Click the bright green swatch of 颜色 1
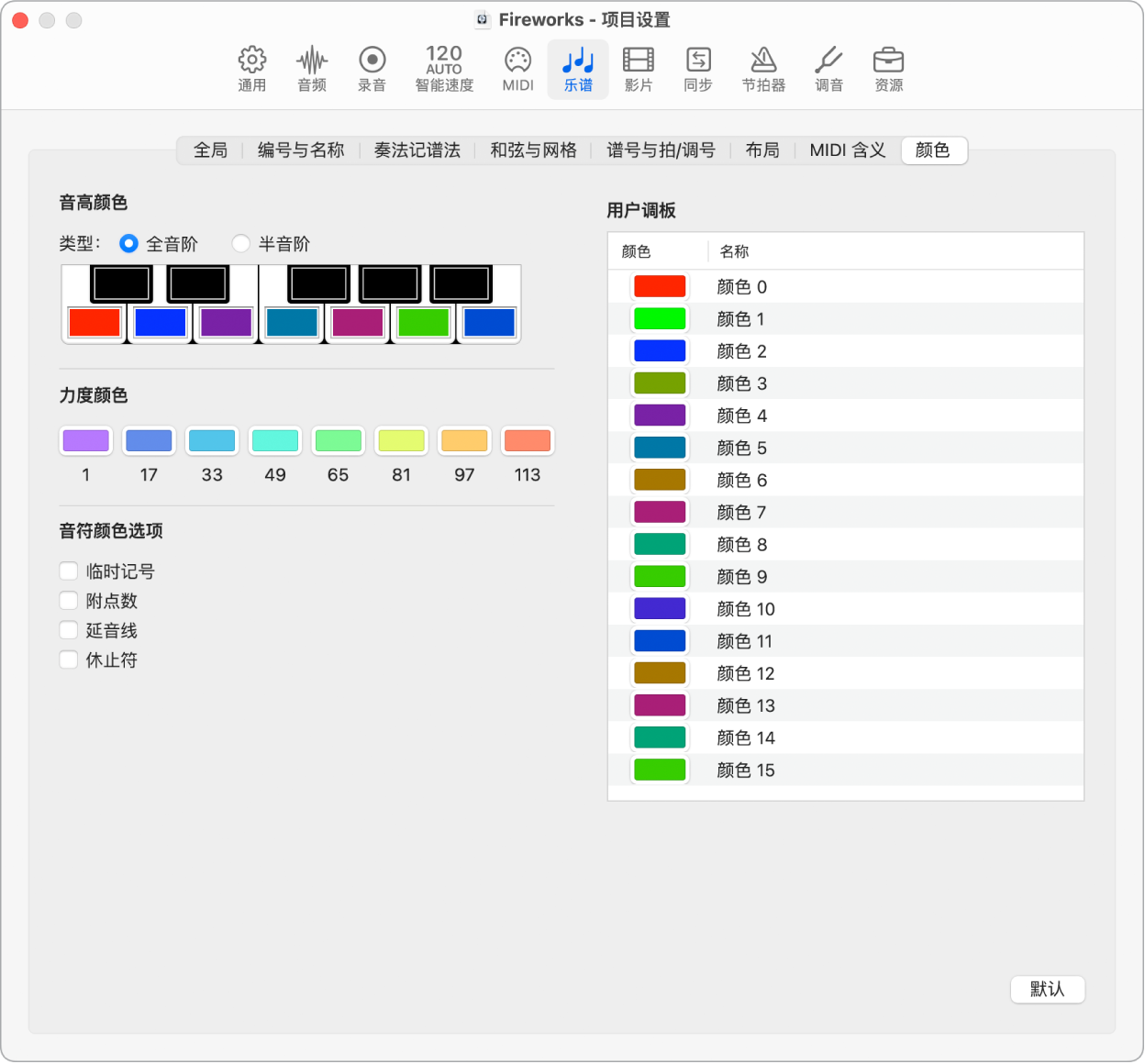Image resolution: width=1145 pixels, height=1064 pixels. (660, 318)
